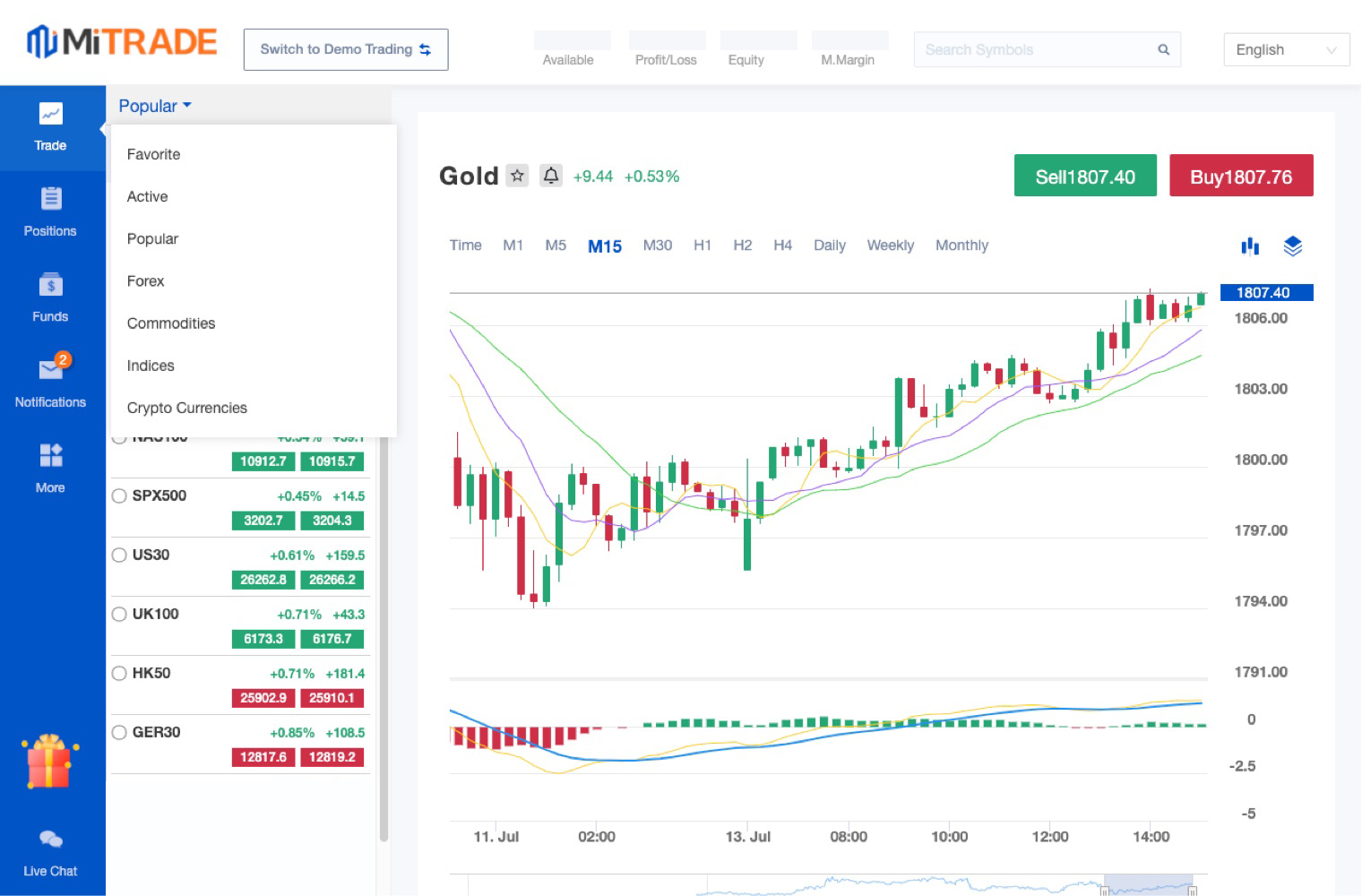Screen dimensions: 1362x896
Task: Select the SPX500 radio button
Action: 119,495
